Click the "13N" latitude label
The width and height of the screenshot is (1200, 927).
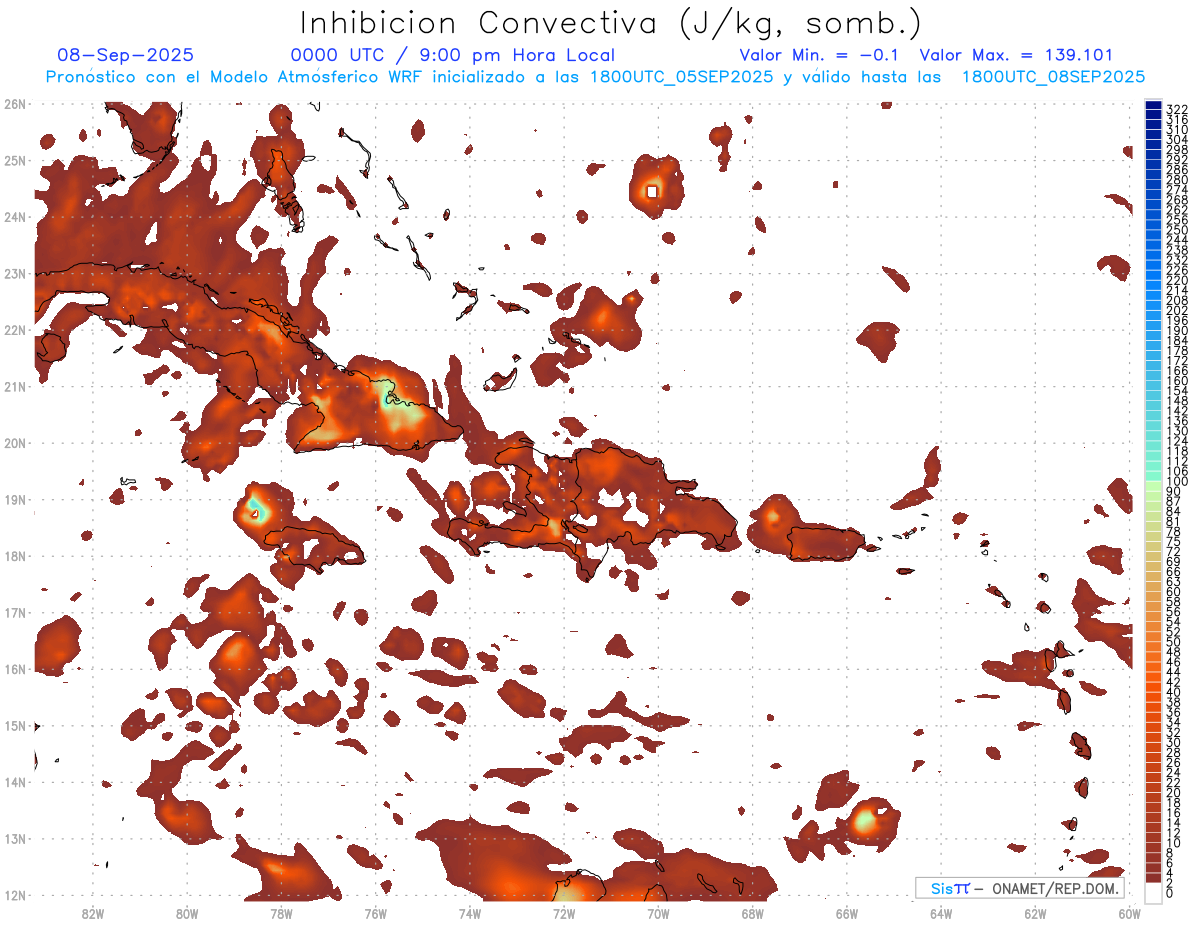tap(15, 839)
